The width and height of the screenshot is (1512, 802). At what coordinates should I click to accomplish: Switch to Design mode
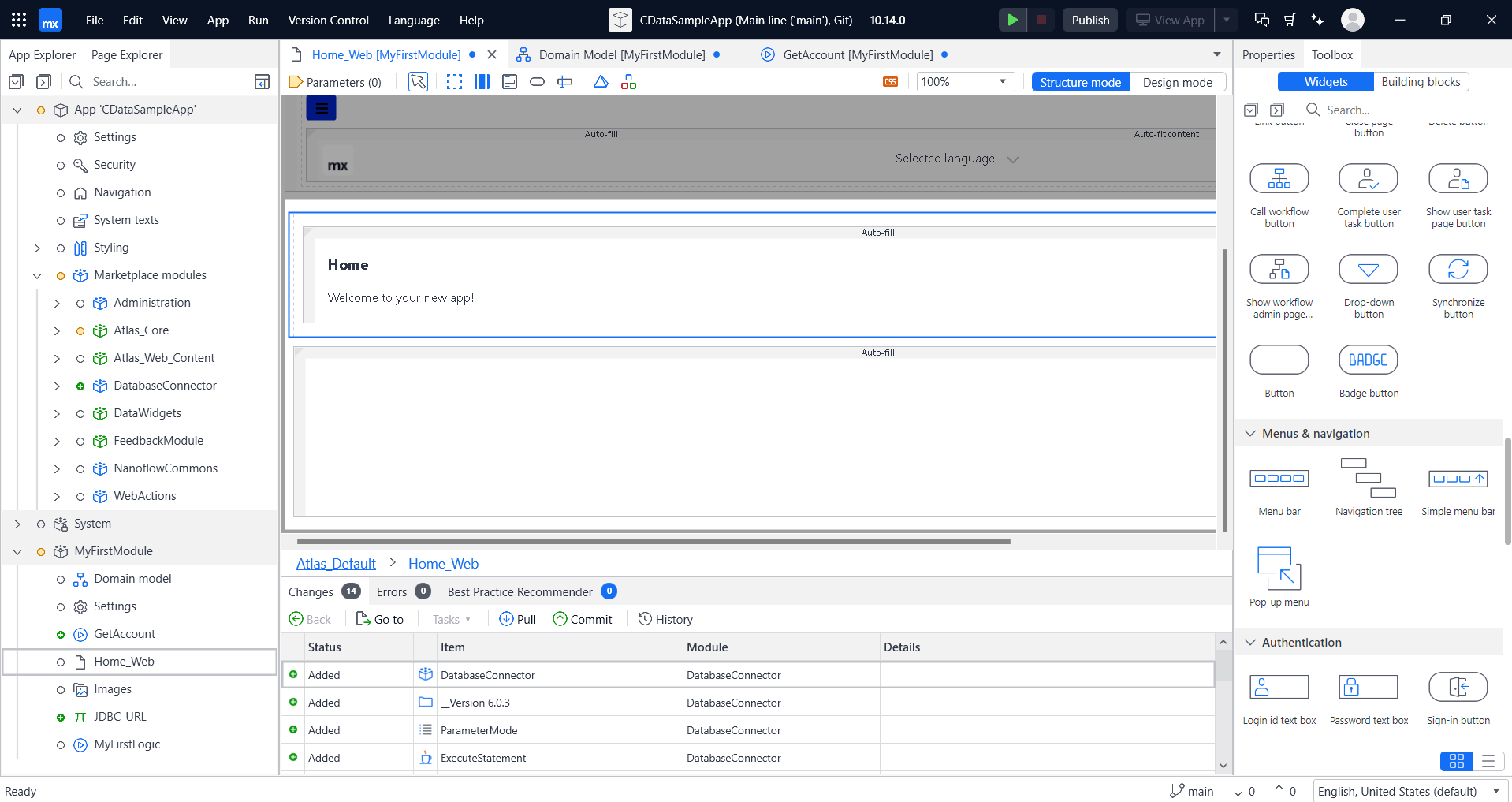pos(1177,82)
